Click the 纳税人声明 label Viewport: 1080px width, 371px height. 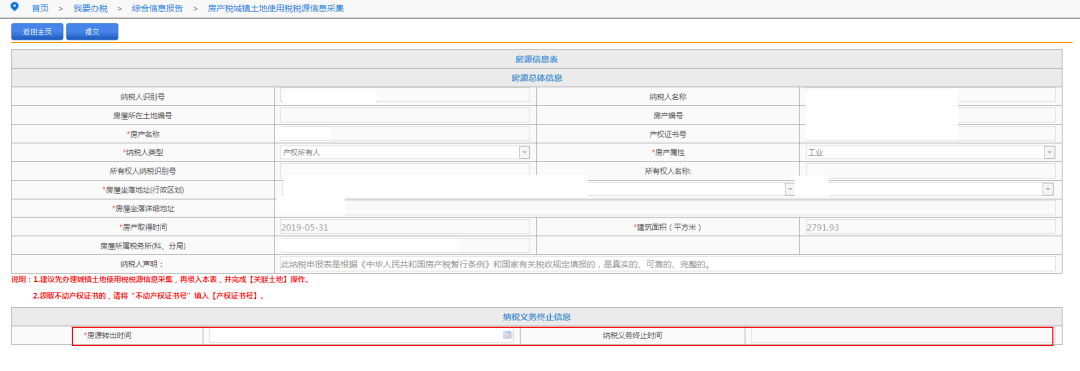[143, 264]
